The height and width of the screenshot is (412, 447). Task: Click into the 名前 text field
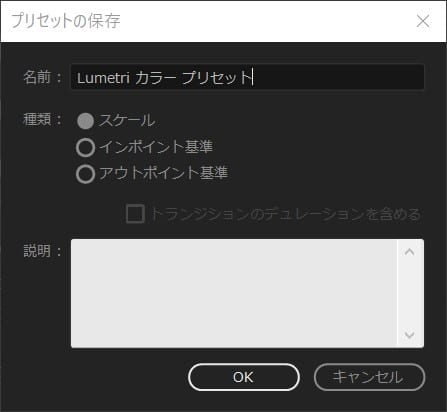click(x=247, y=77)
